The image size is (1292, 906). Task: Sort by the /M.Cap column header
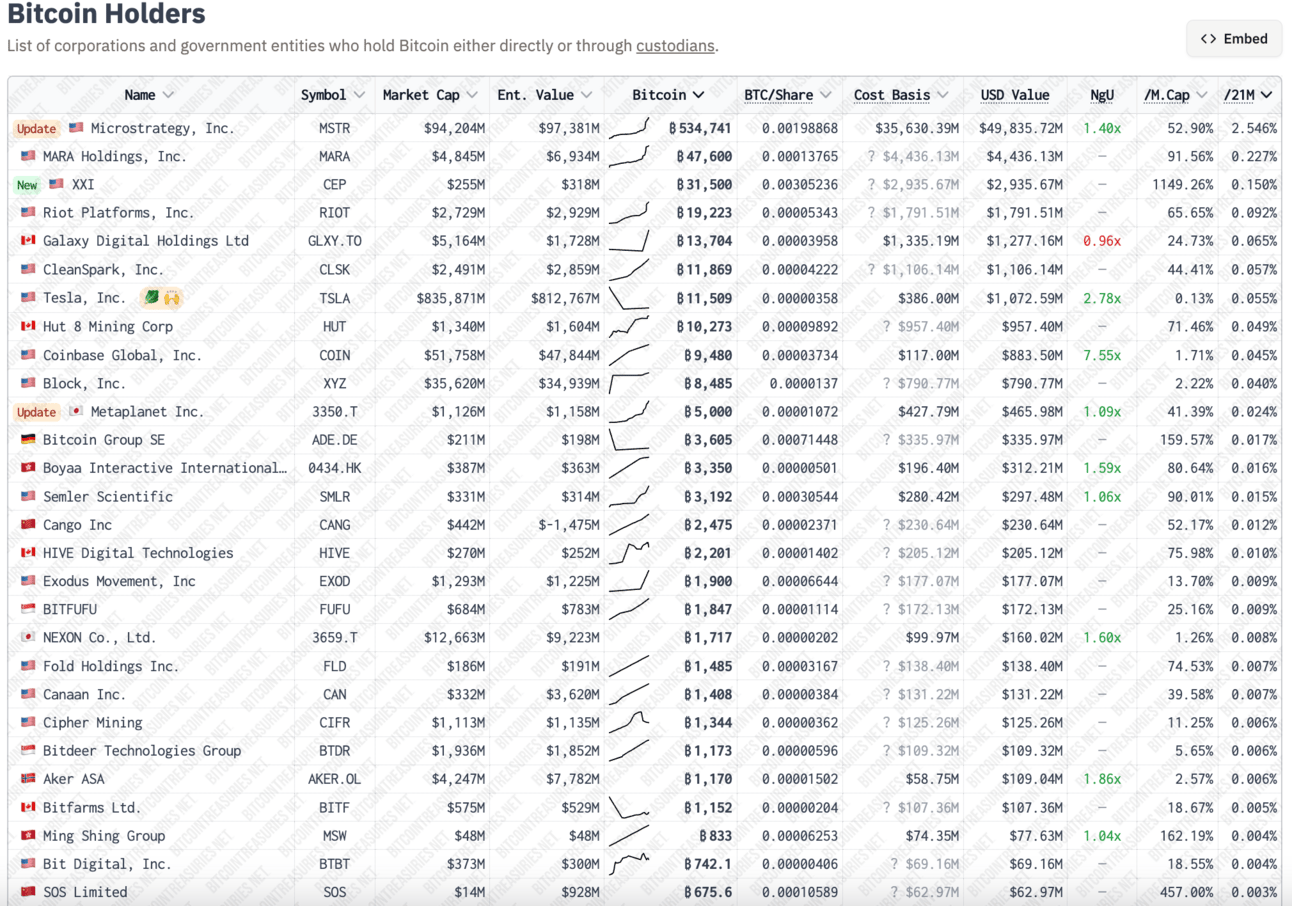[x=1175, y=95]
